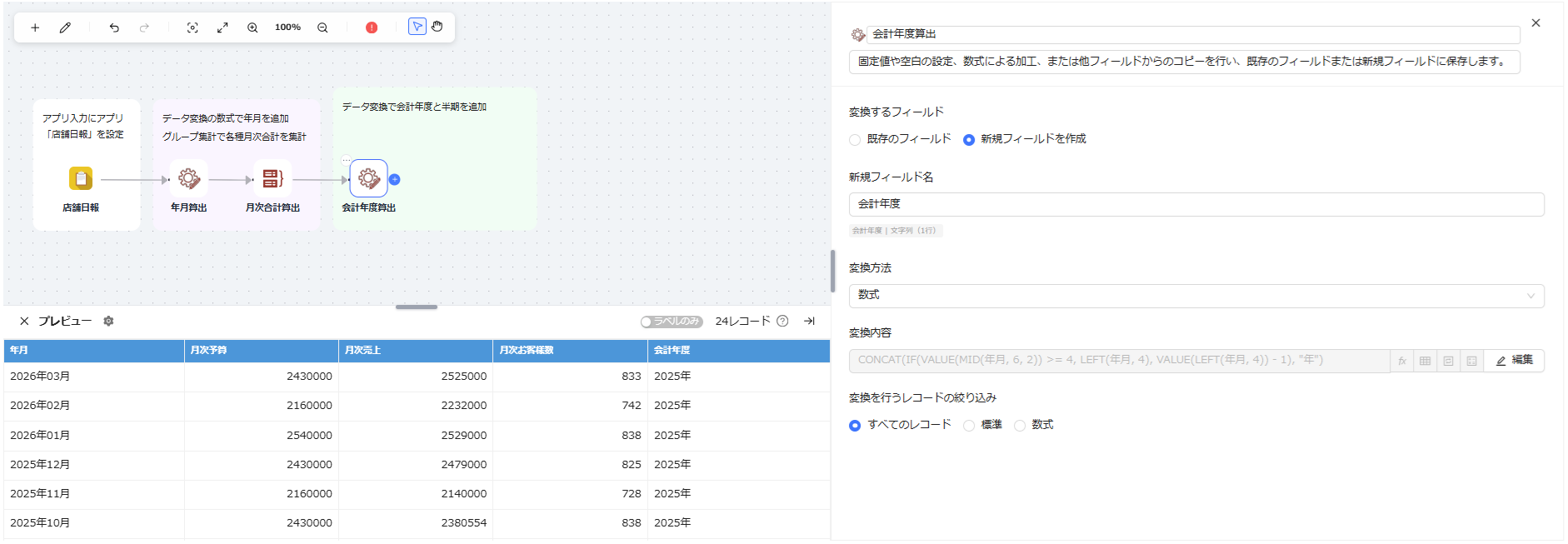Viewport: 1568px width, 544px height.
Task: Click the 2025年12月 table cell
Action: click(x=94, y=465)
